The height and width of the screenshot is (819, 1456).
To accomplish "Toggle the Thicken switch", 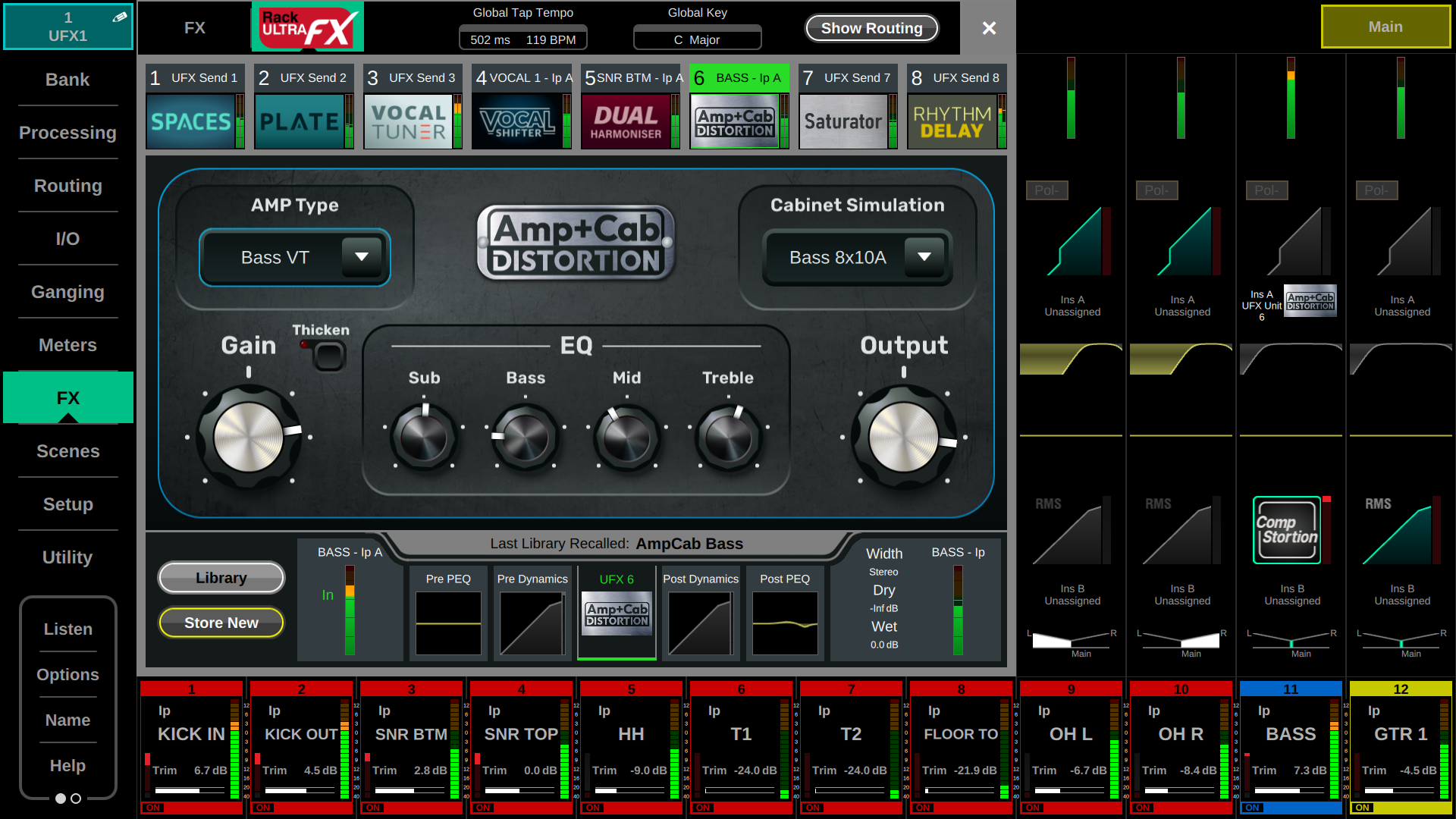I will 328,356.
